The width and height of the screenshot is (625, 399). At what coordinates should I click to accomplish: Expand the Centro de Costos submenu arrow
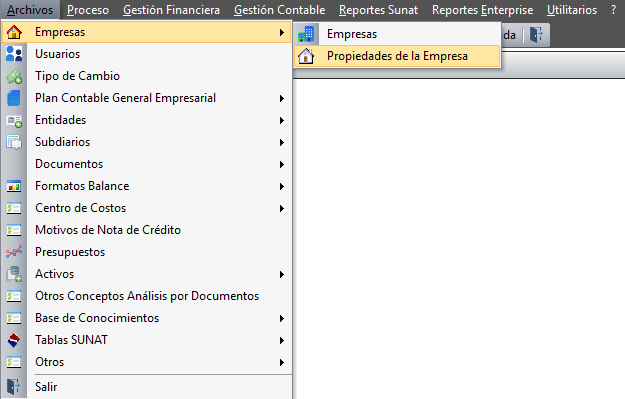coord(282,208)
